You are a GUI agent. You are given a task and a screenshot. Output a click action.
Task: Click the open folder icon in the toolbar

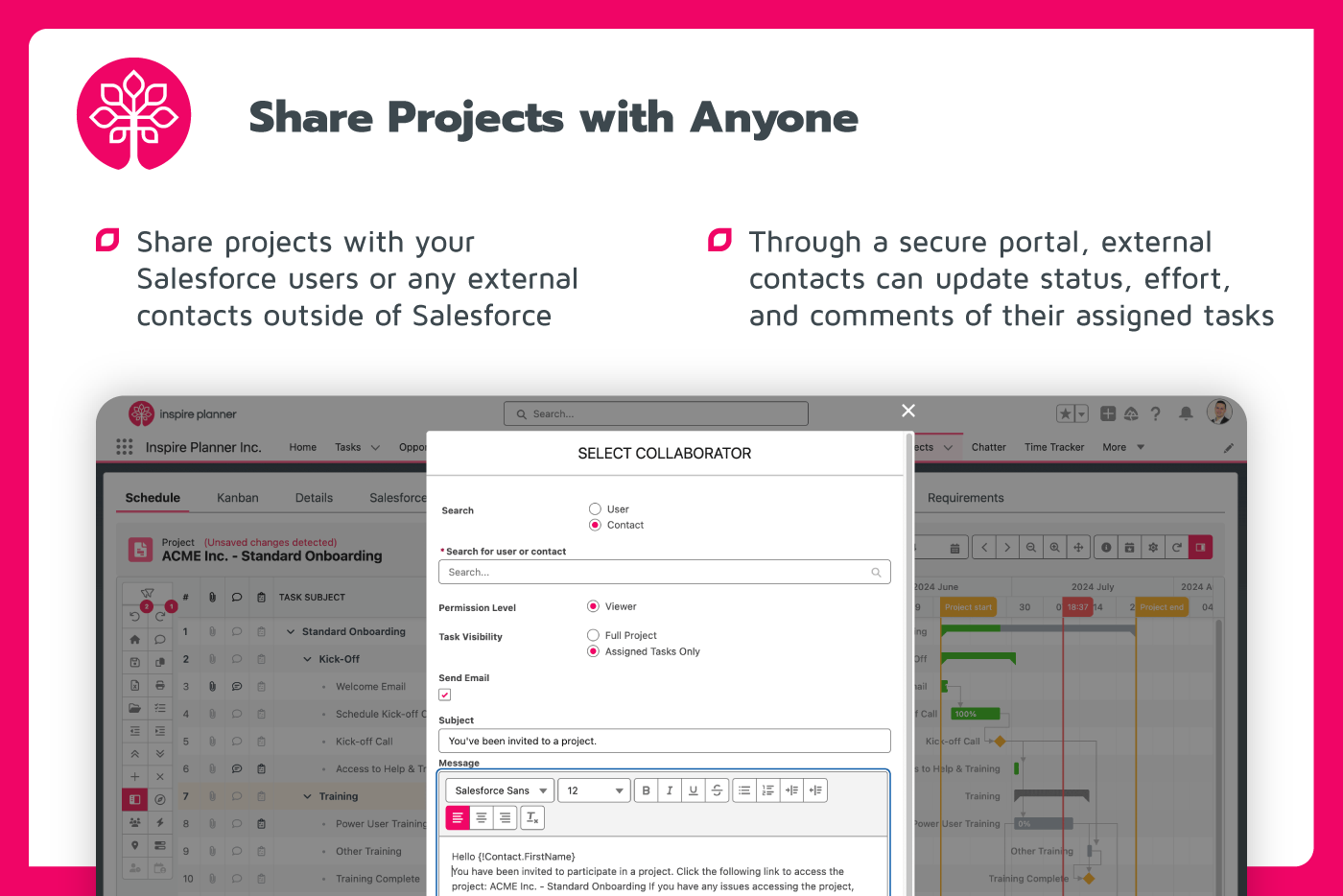pos(135,708)
